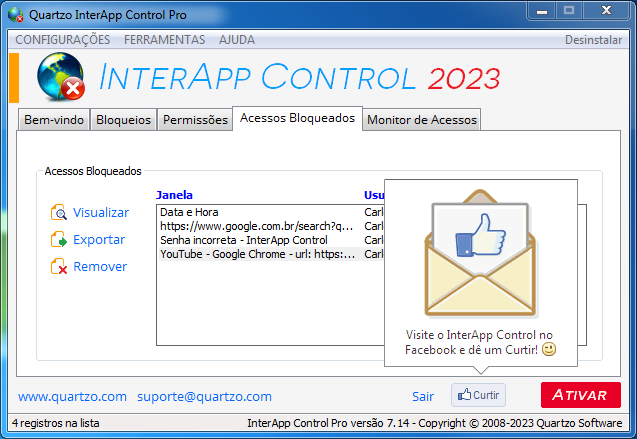Open the www.quartzo.com link

click(72, 396)
